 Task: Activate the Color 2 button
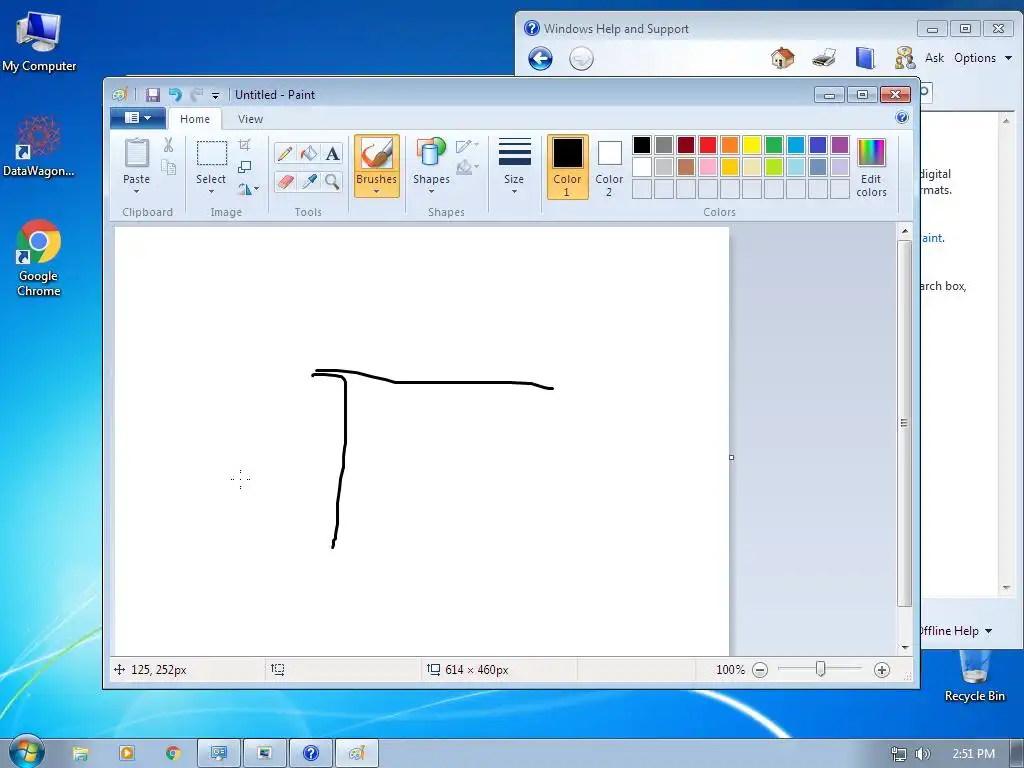(x=609, y=167)
